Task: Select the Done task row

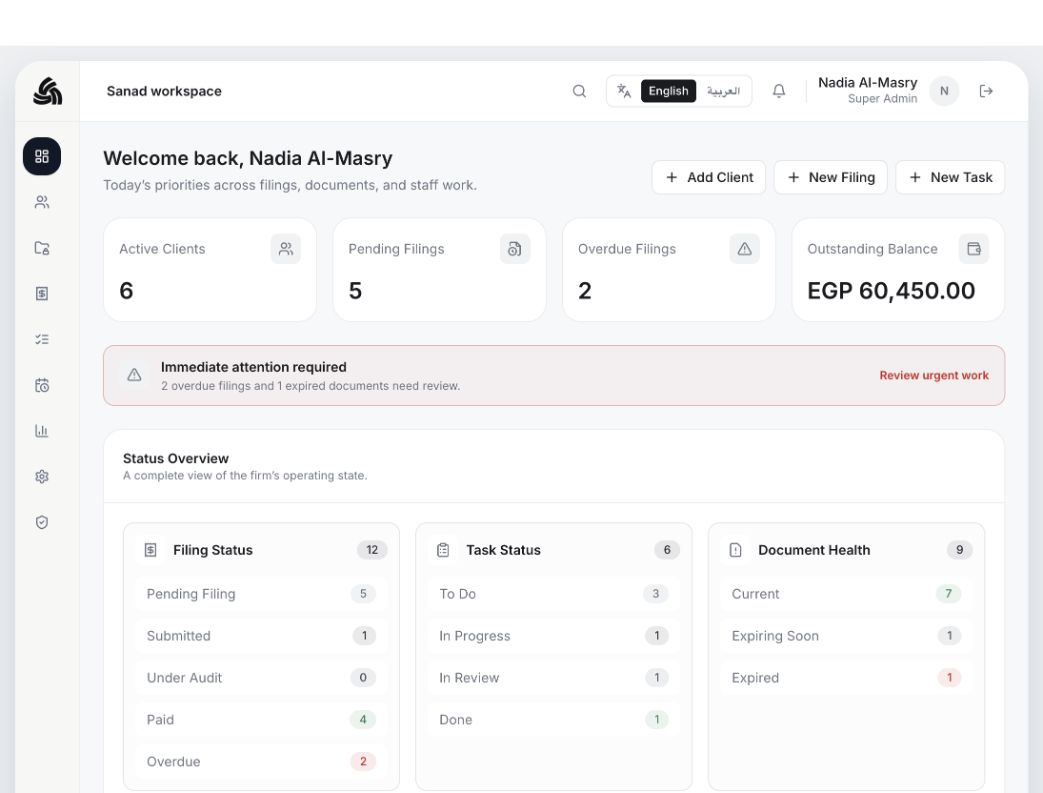Action: pos(554,720)
